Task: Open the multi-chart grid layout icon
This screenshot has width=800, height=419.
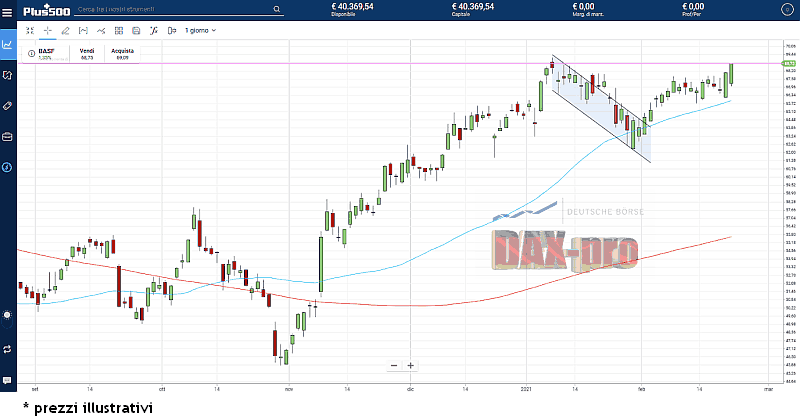Action: pyautogui.click(x=119, y=31)
